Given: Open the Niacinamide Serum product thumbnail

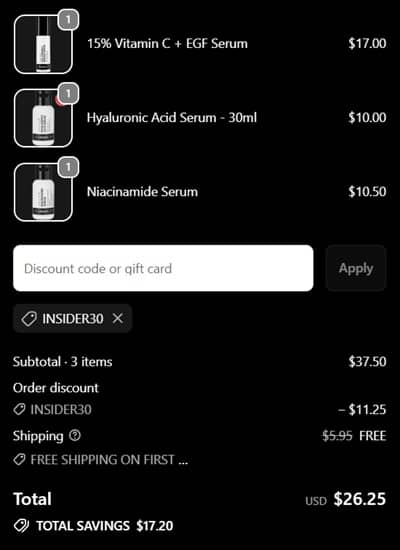Looking at the screenshot, I should (43, 192).
